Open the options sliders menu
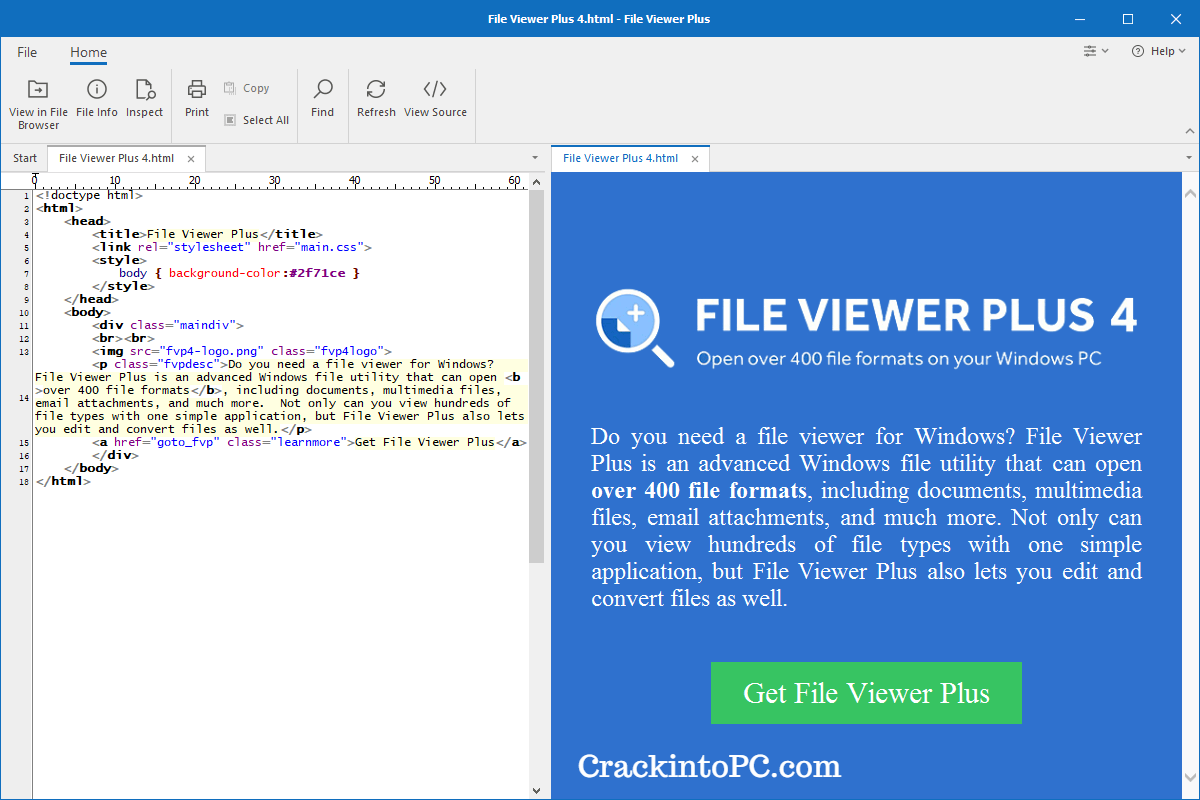 tap(1096, 51)
